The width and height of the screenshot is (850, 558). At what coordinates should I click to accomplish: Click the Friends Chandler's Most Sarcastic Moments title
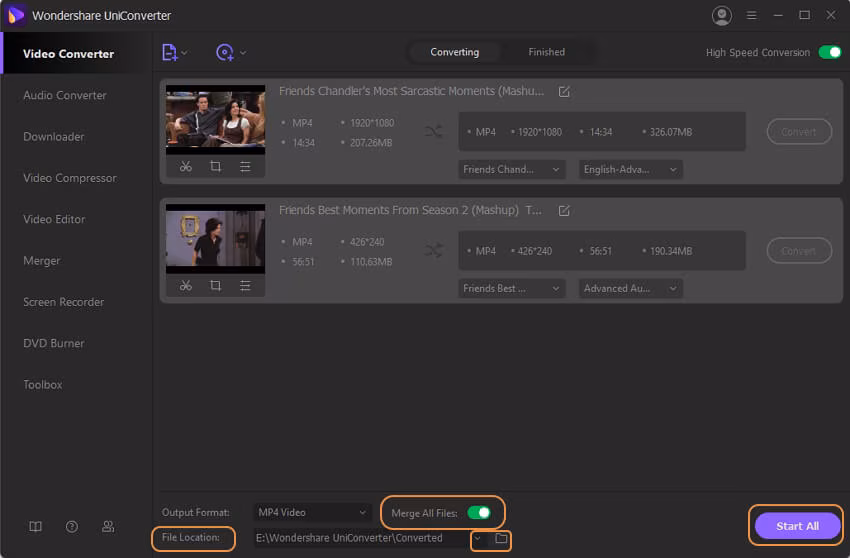[x=411, y=91]
